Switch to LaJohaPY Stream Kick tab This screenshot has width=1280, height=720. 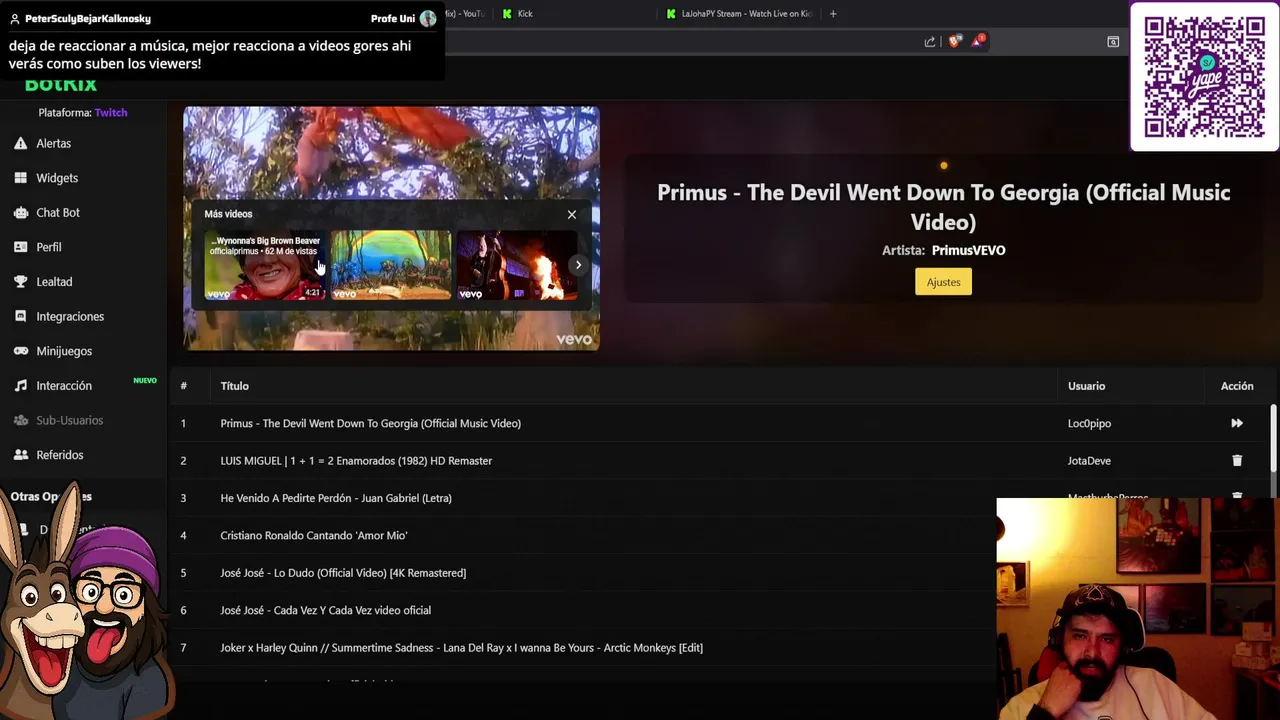pyautogui.click(x=738, y=14)
